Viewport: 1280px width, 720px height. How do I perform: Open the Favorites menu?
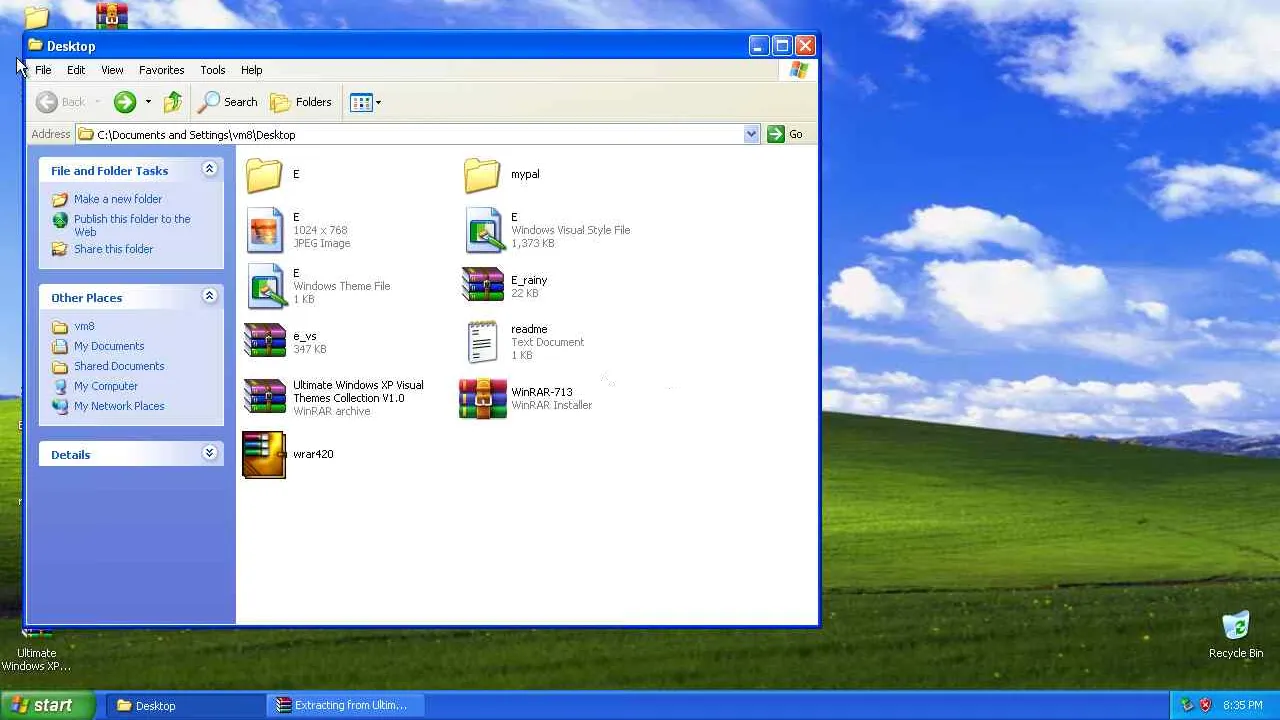(161, 70)
